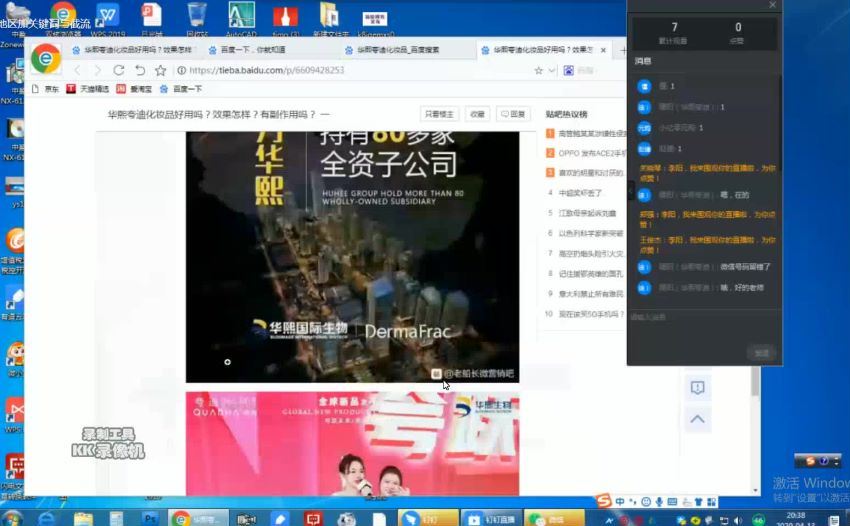Open the 爱淘宝 bookmark

pos(134,89)
